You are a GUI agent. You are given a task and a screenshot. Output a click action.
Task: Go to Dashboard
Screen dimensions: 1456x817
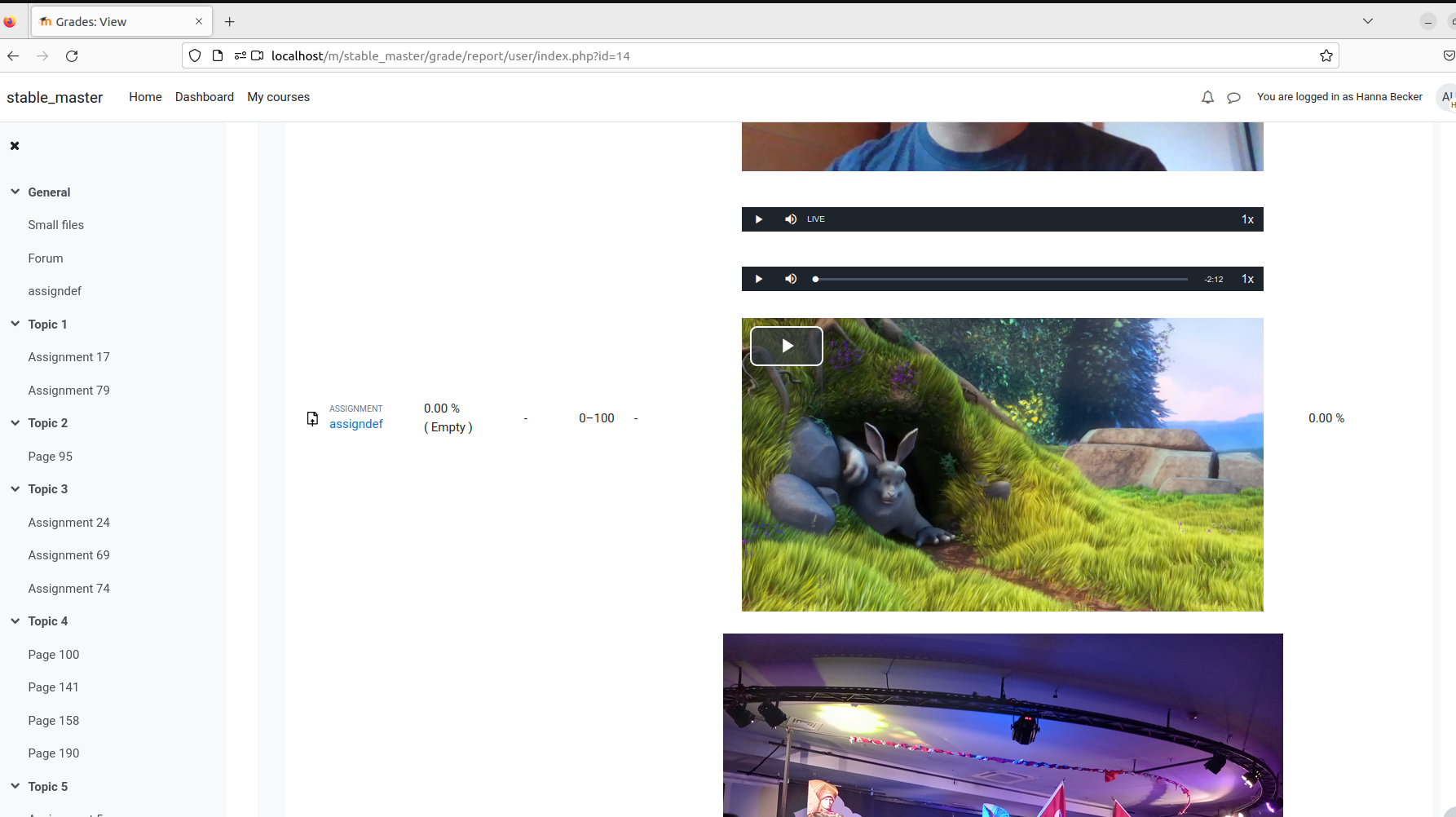(x=205, y=97)
